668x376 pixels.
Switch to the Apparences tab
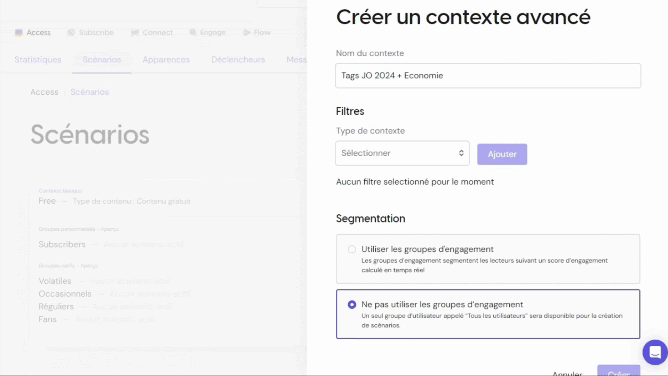pos(166,60)
